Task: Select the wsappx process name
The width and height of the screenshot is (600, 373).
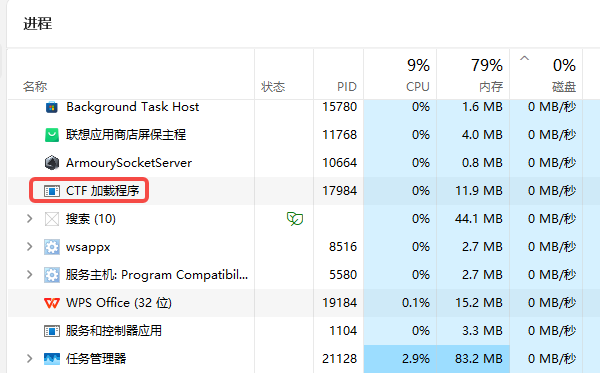Action: 88,247
